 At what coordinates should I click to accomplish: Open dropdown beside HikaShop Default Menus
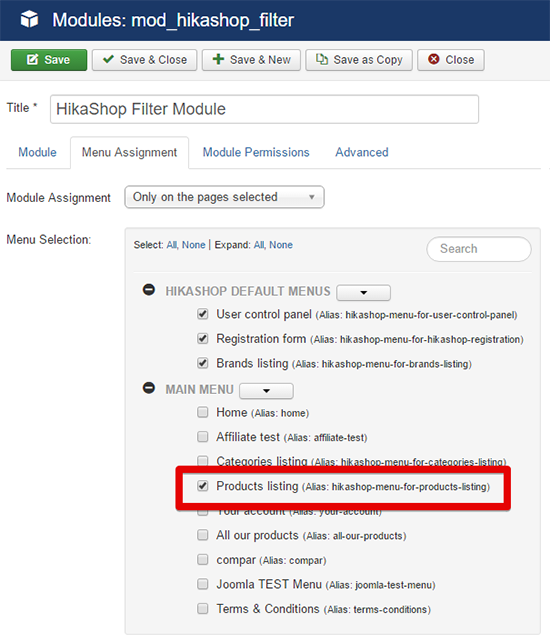click(363, 292)
